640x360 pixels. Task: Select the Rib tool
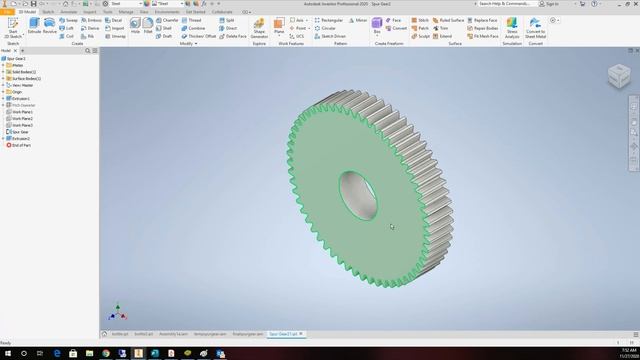coord(87,36)
